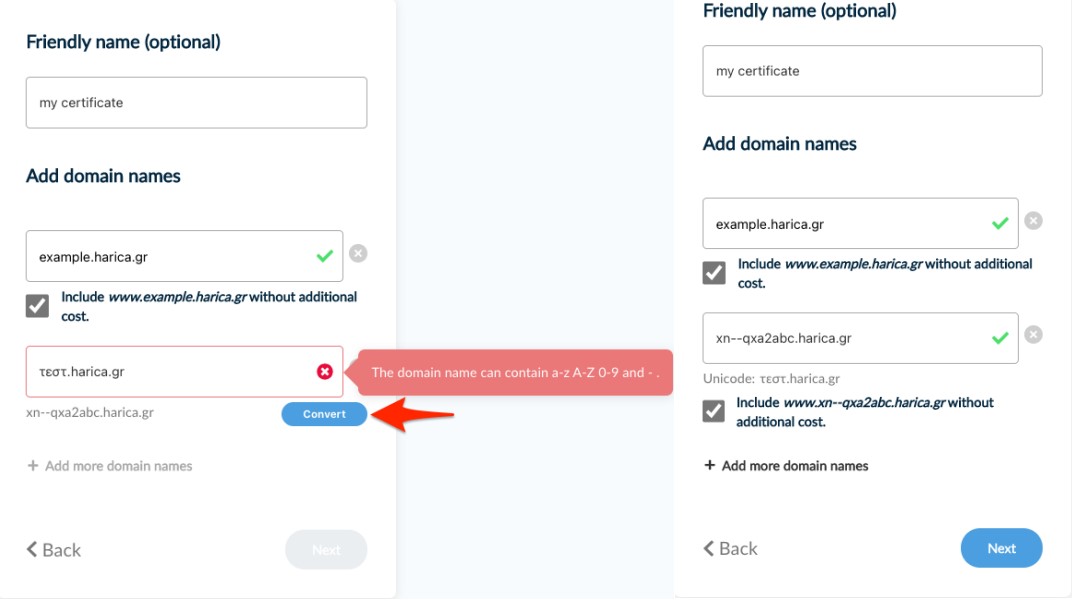The width and height of the screenshot is (1072, 601).
Task: Click the friendly name field containing 'my certificate'
Action: click(196, 102)
